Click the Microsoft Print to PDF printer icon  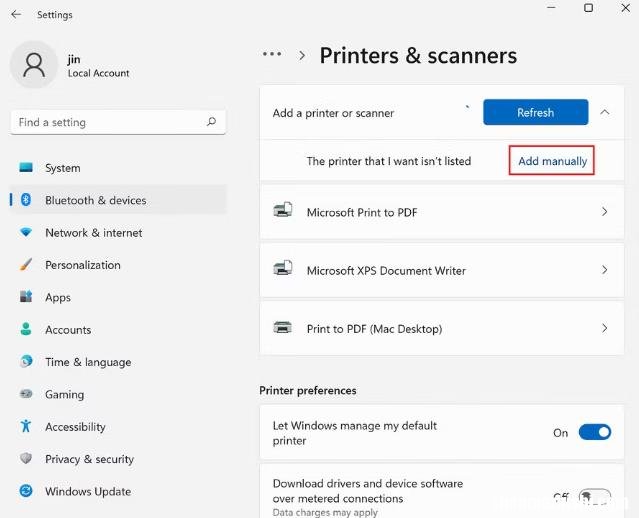click(283, 210)
